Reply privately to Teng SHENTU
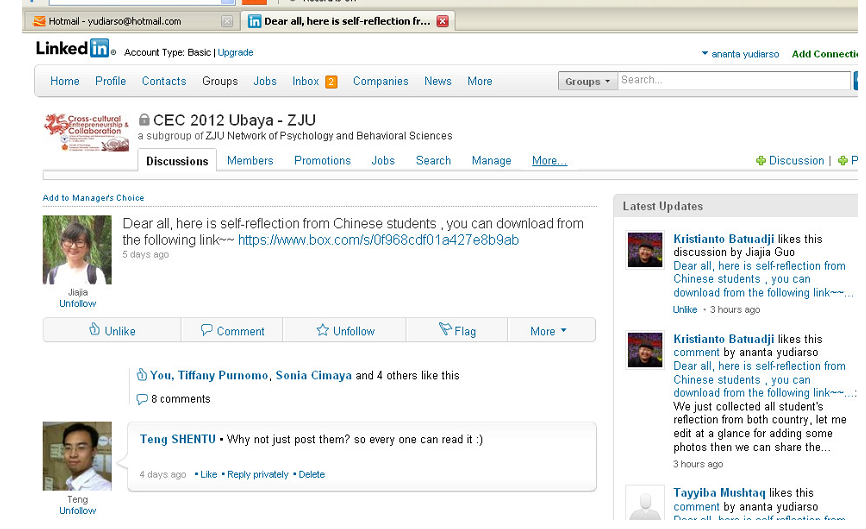Screen dimensions: 866x529 [x=257, y=474]
